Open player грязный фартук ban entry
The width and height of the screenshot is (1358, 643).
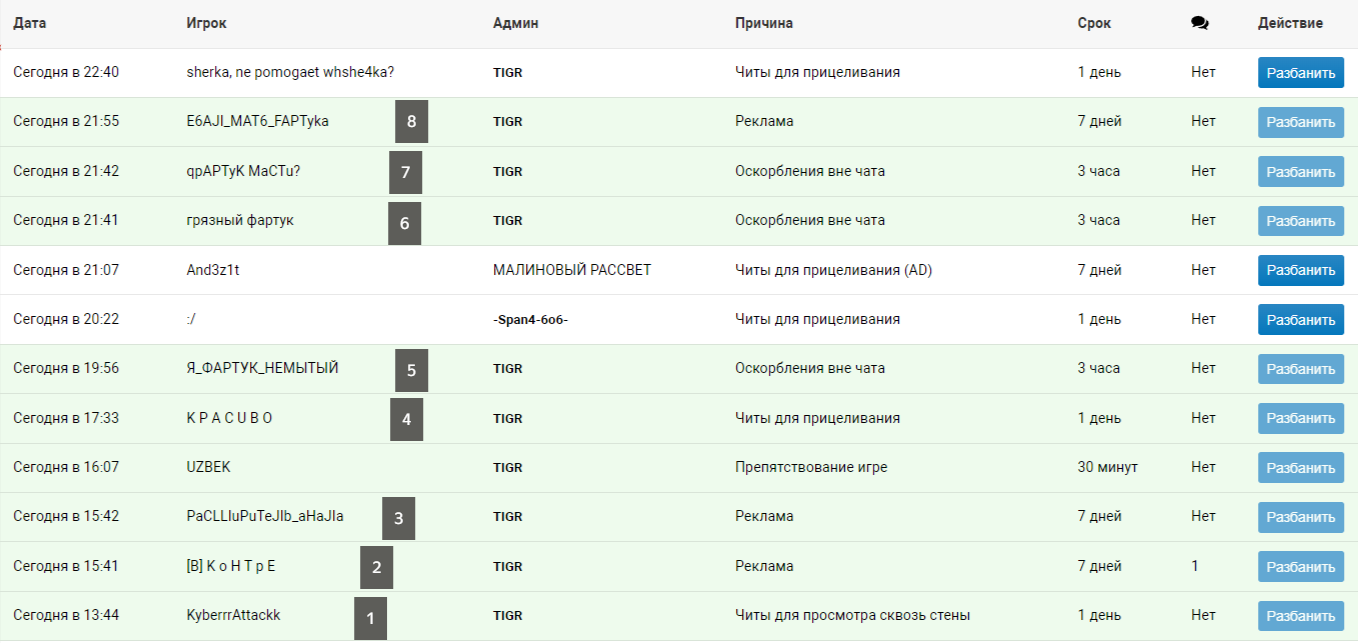240,221
